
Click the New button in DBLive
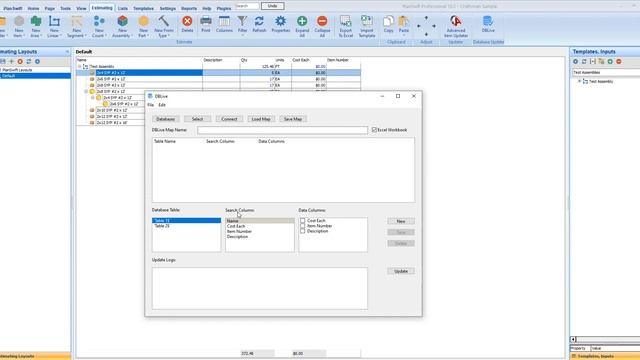click(x=401, y=221)
